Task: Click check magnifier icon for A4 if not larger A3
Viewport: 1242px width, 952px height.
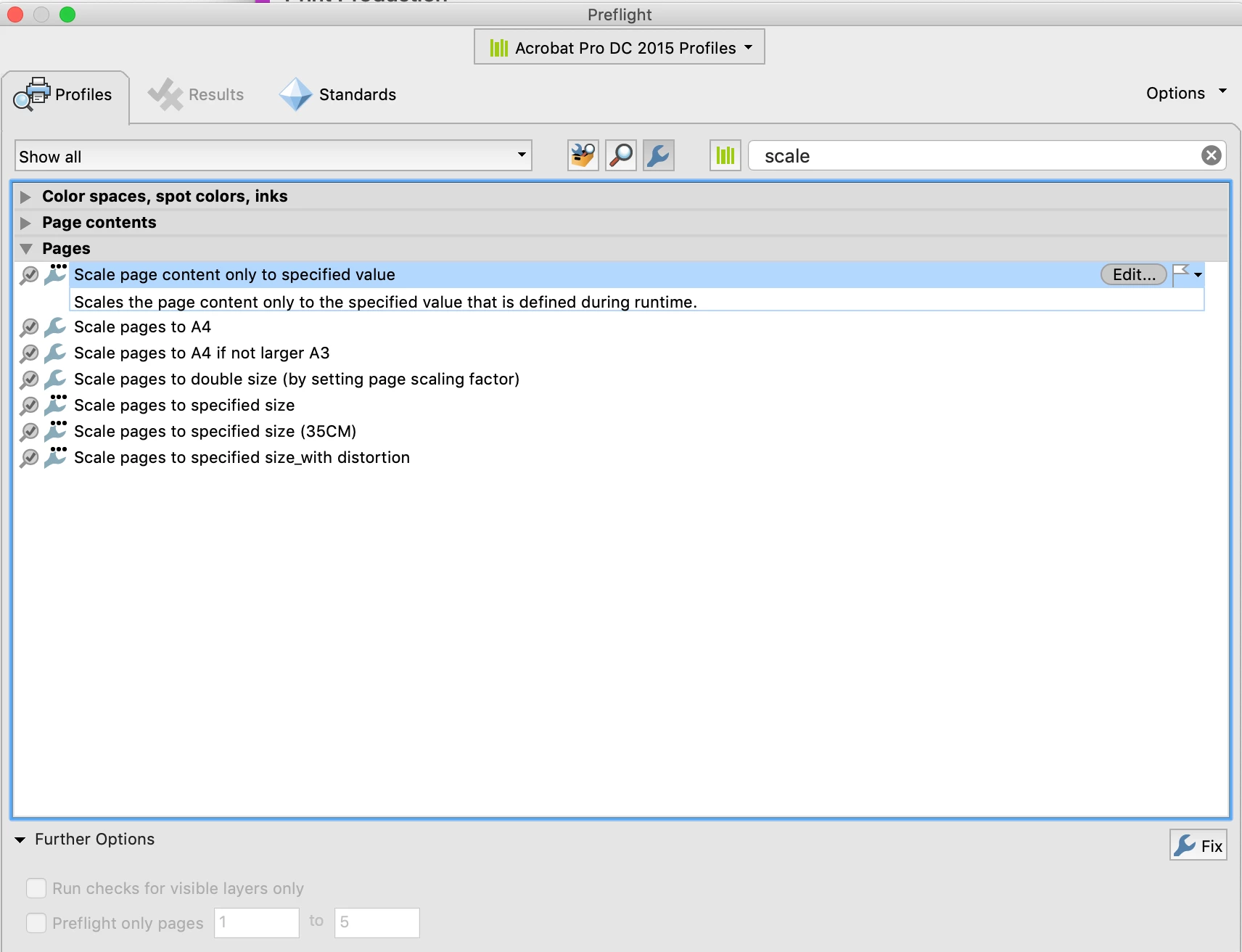Action: click(29, 354)
